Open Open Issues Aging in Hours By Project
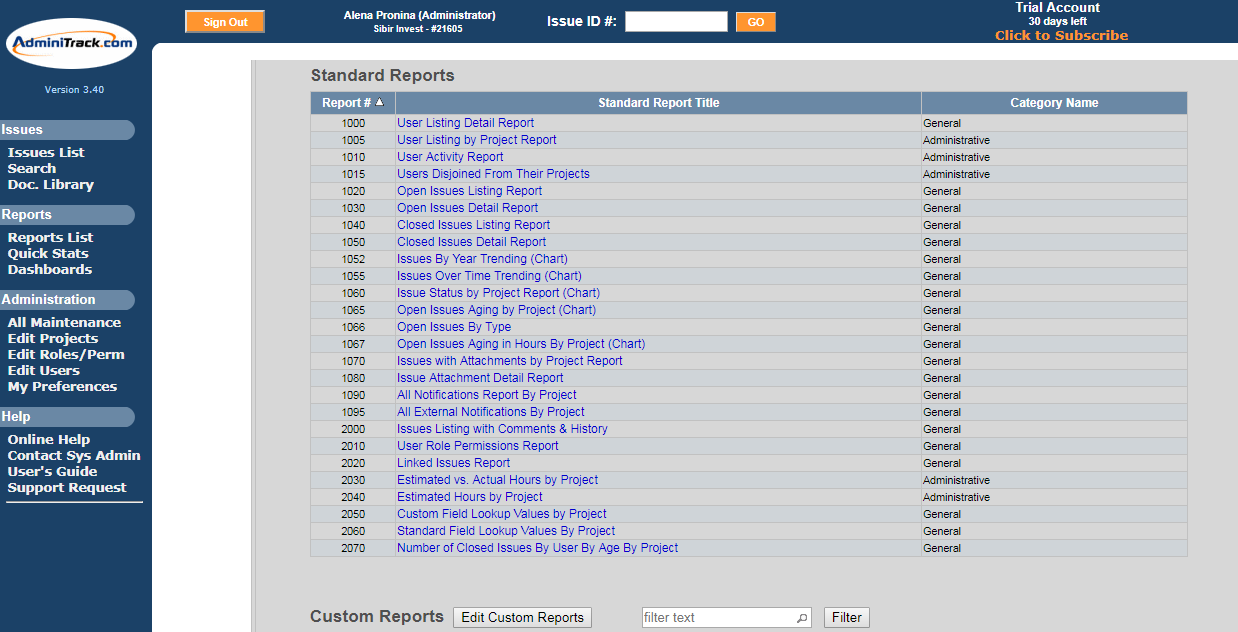The height and width of the screenshot is (632, 1238). pos(521,344)
